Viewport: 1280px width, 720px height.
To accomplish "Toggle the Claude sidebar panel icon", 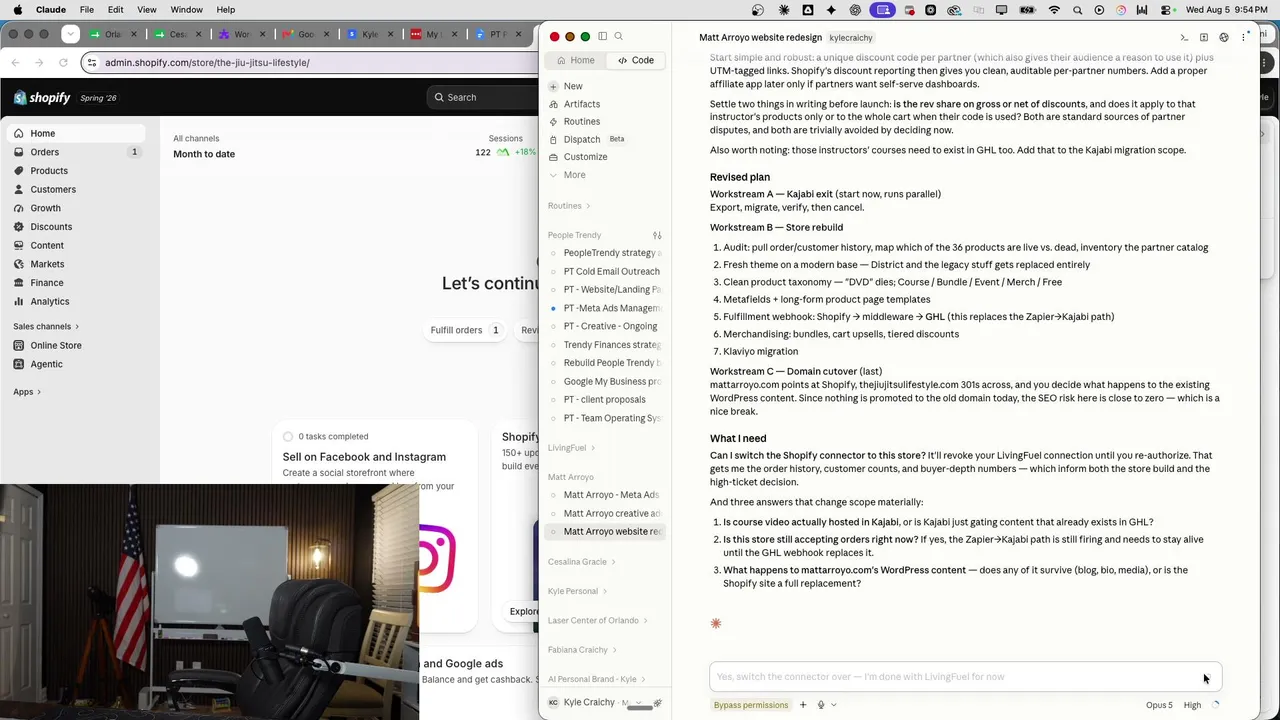I will [x=603, y=37].
